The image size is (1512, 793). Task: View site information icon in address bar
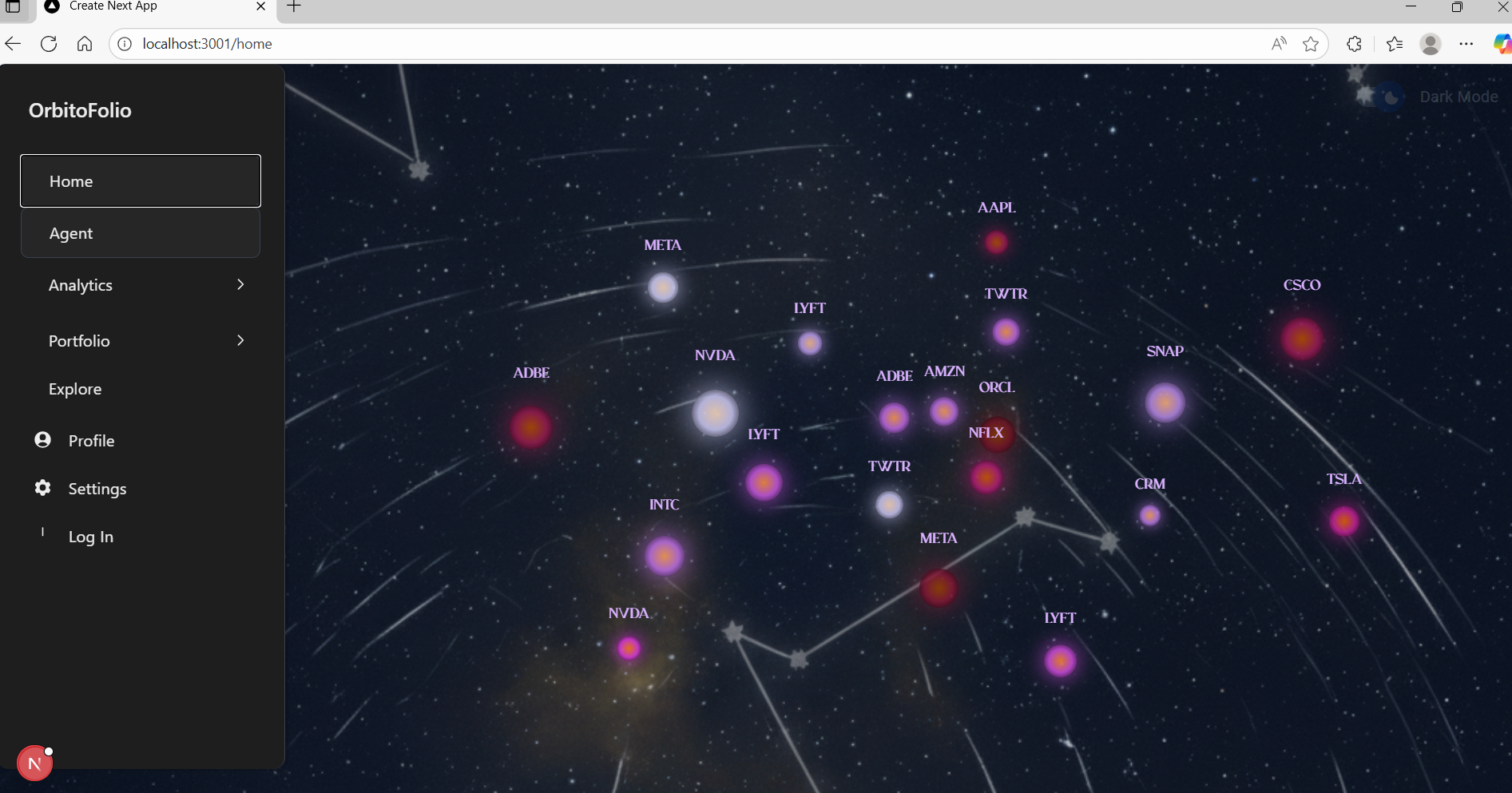pyautogui.click(x=125, y=44)
